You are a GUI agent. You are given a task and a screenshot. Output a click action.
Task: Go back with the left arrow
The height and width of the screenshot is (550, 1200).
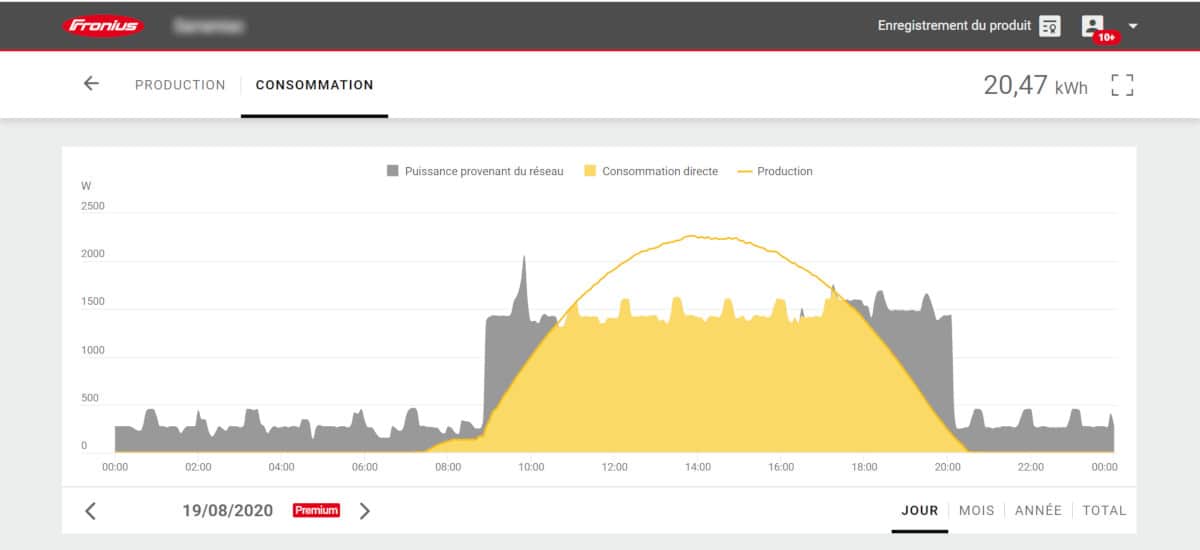point(91,84)
